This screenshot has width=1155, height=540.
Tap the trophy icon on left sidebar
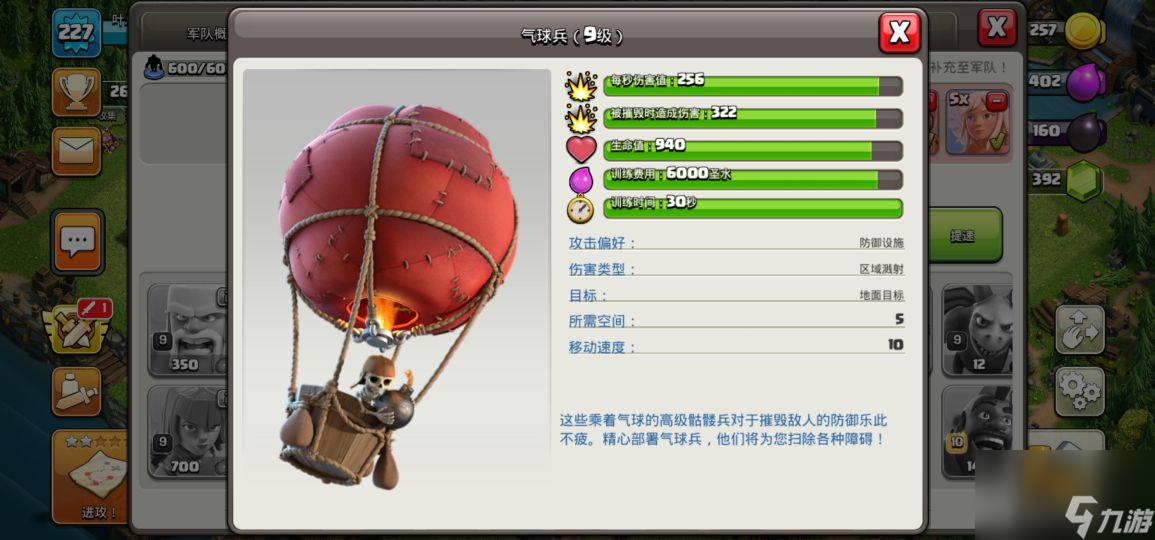[x=77, y=92]
